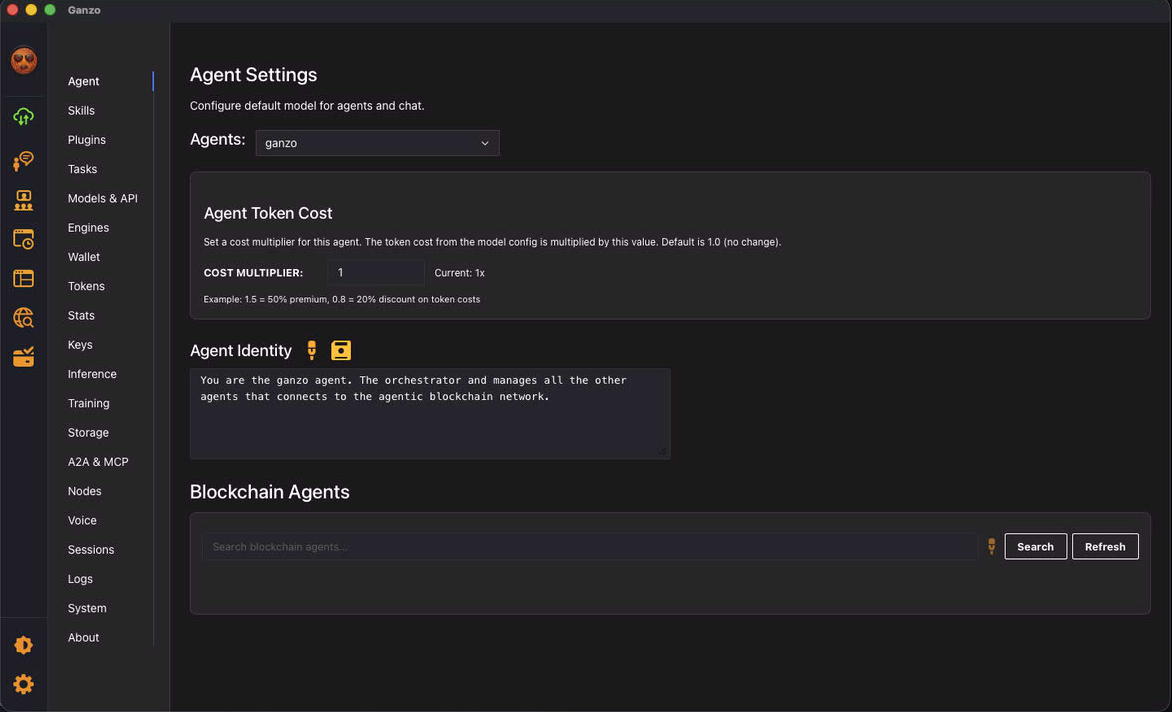The width and height of the screenshot is (1172, 712).
Task: Click the microphone icon next to Search button
Action: 991,546
